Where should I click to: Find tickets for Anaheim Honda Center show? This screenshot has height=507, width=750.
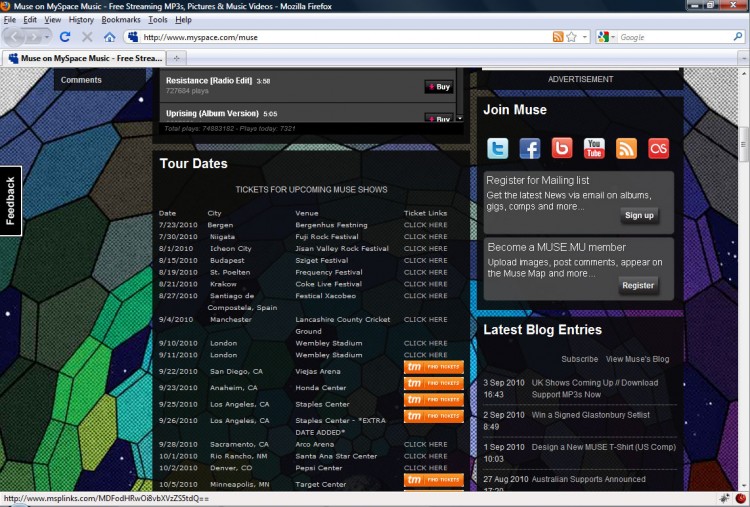pyautogui.click(x=434, y=384)
